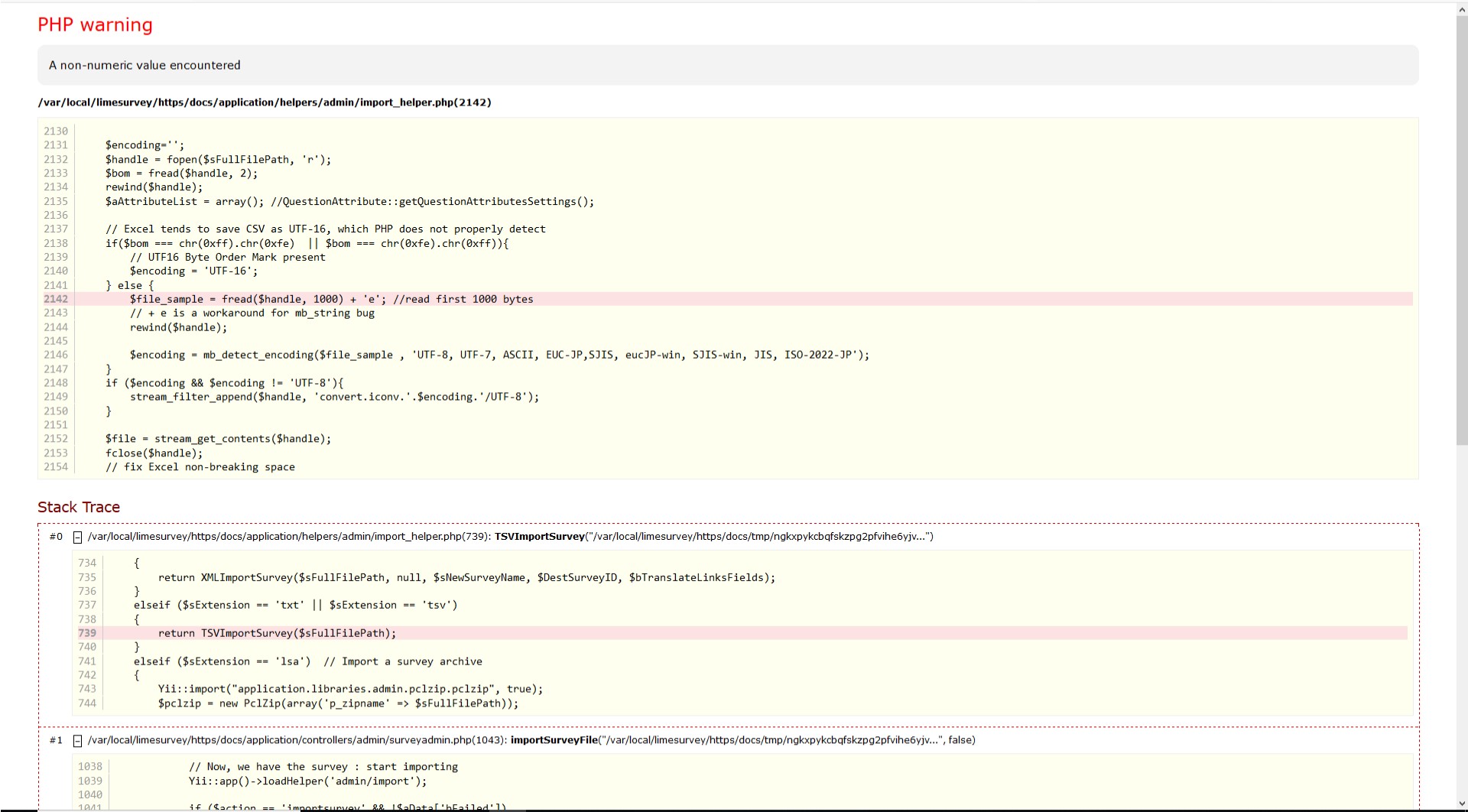The width and height of the screenshot is (1468, 812).
Task: Click highlighted line number 2142
Action: [x=56, y=299]
